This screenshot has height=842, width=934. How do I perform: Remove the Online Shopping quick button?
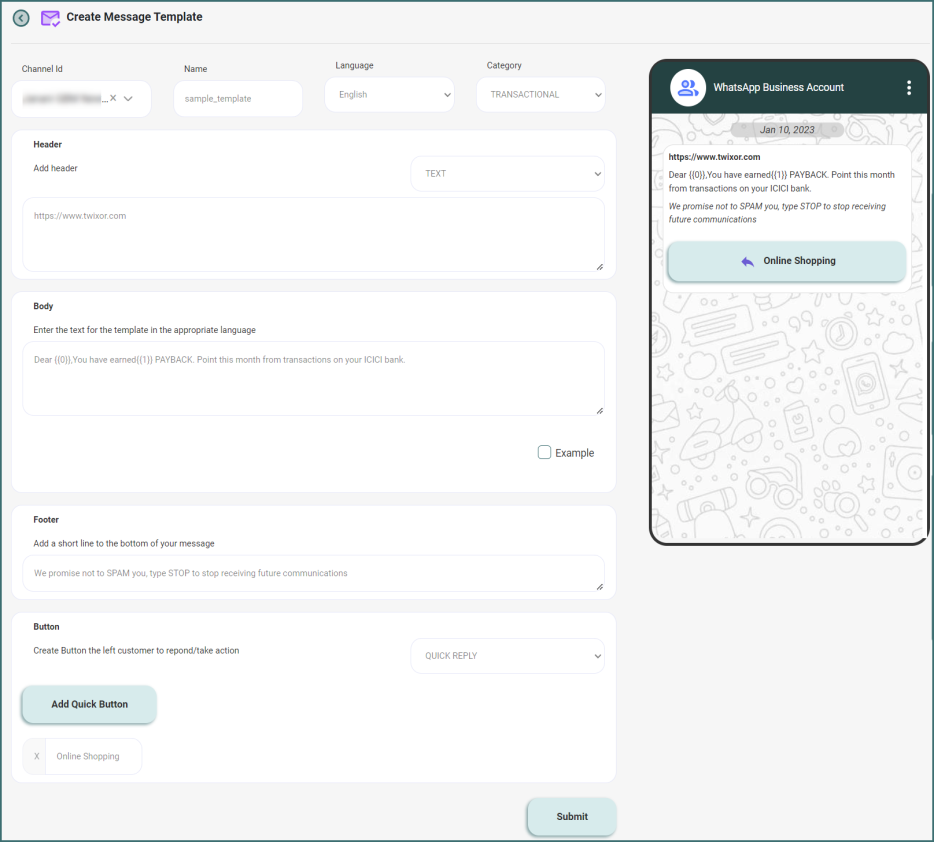pyautogui.click(x=36, y=757)
